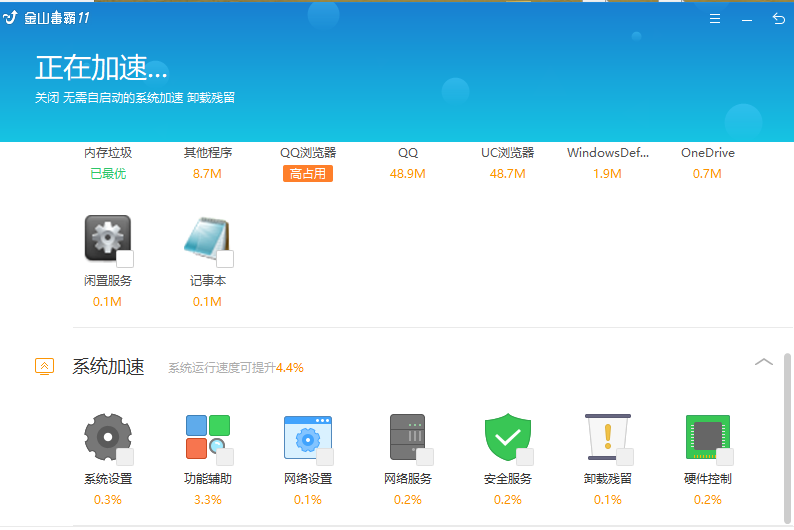Image resolution: width=794 pixels, height=530 pixels.
Task: Click the 系统加速 section title
Action: (x=108, y=367)
